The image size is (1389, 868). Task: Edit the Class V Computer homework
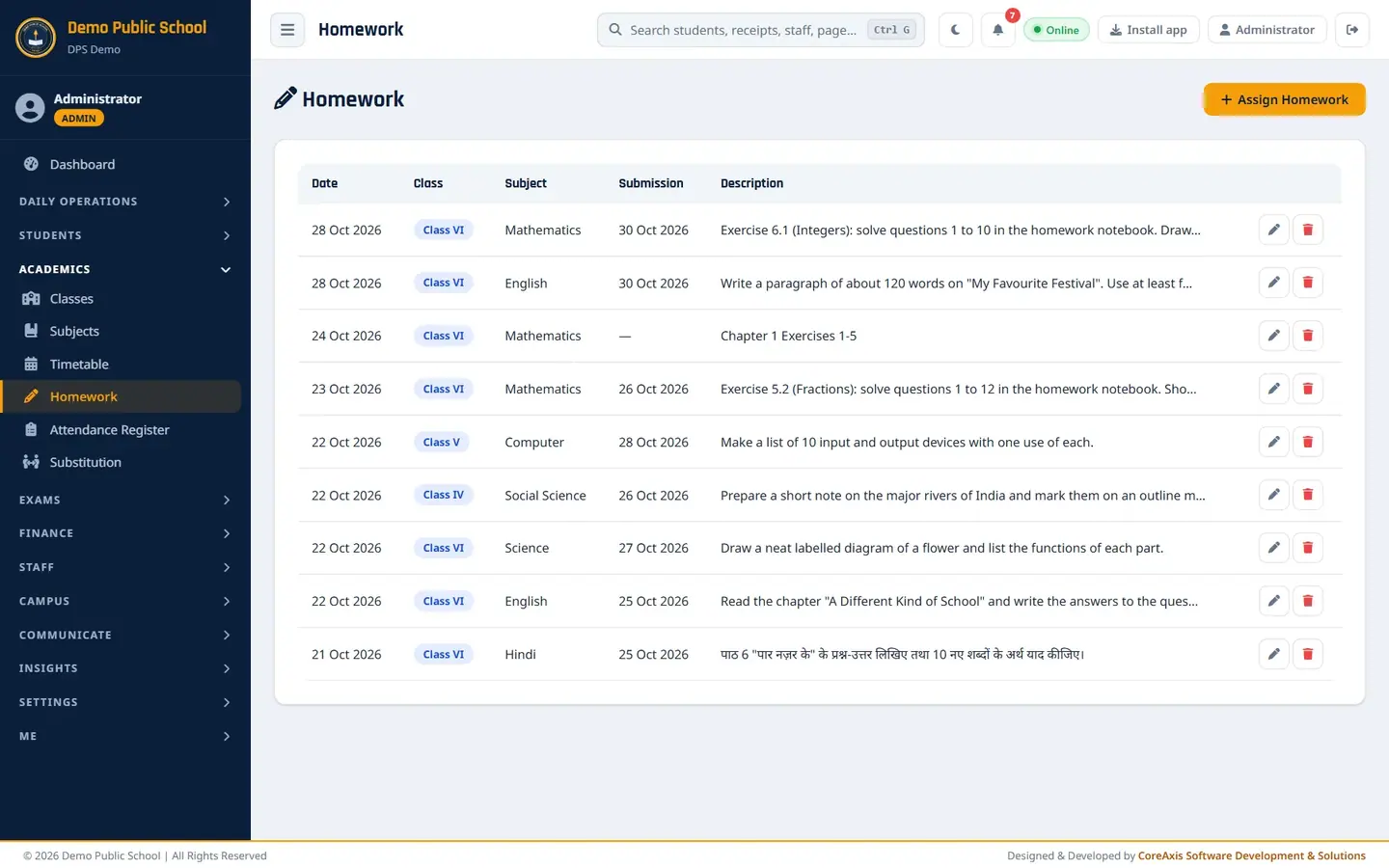[1274, 442]
